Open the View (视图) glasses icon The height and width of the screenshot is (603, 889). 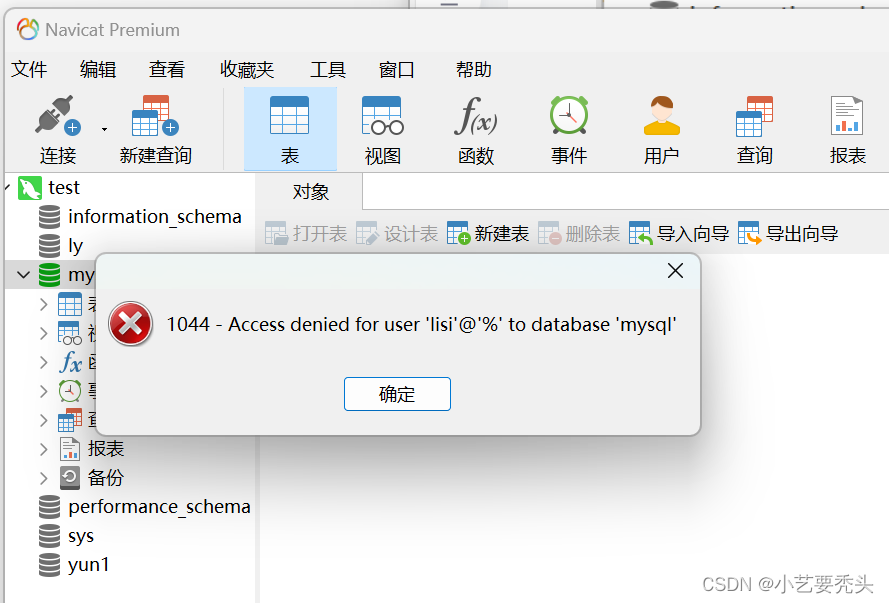click(383, 116)
